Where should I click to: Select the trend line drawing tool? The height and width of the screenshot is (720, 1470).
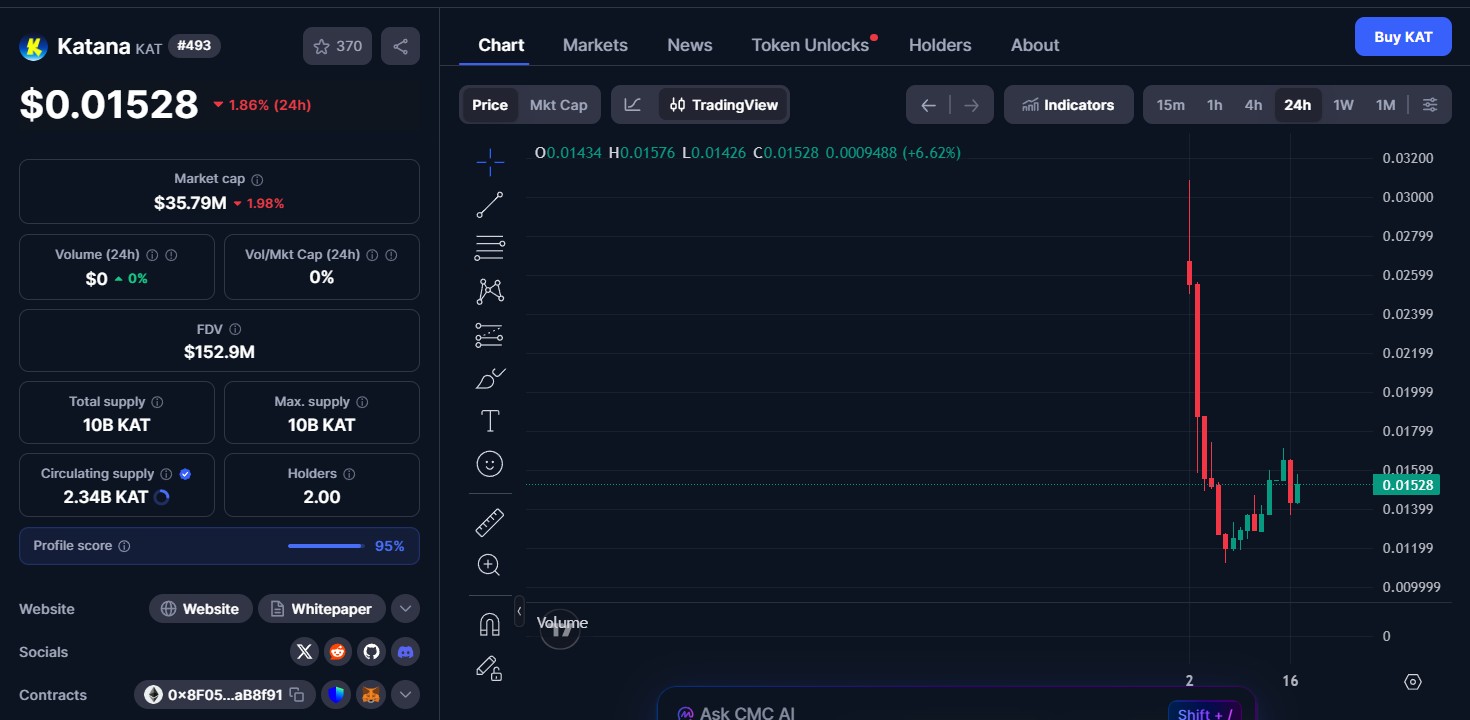click(489, 204)
